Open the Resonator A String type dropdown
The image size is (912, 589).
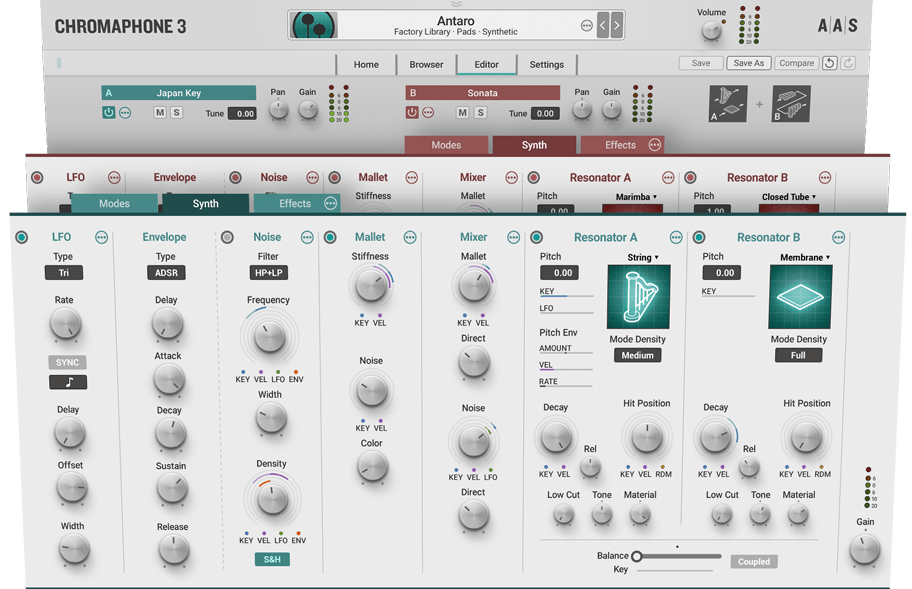click(x=643, y=258)
